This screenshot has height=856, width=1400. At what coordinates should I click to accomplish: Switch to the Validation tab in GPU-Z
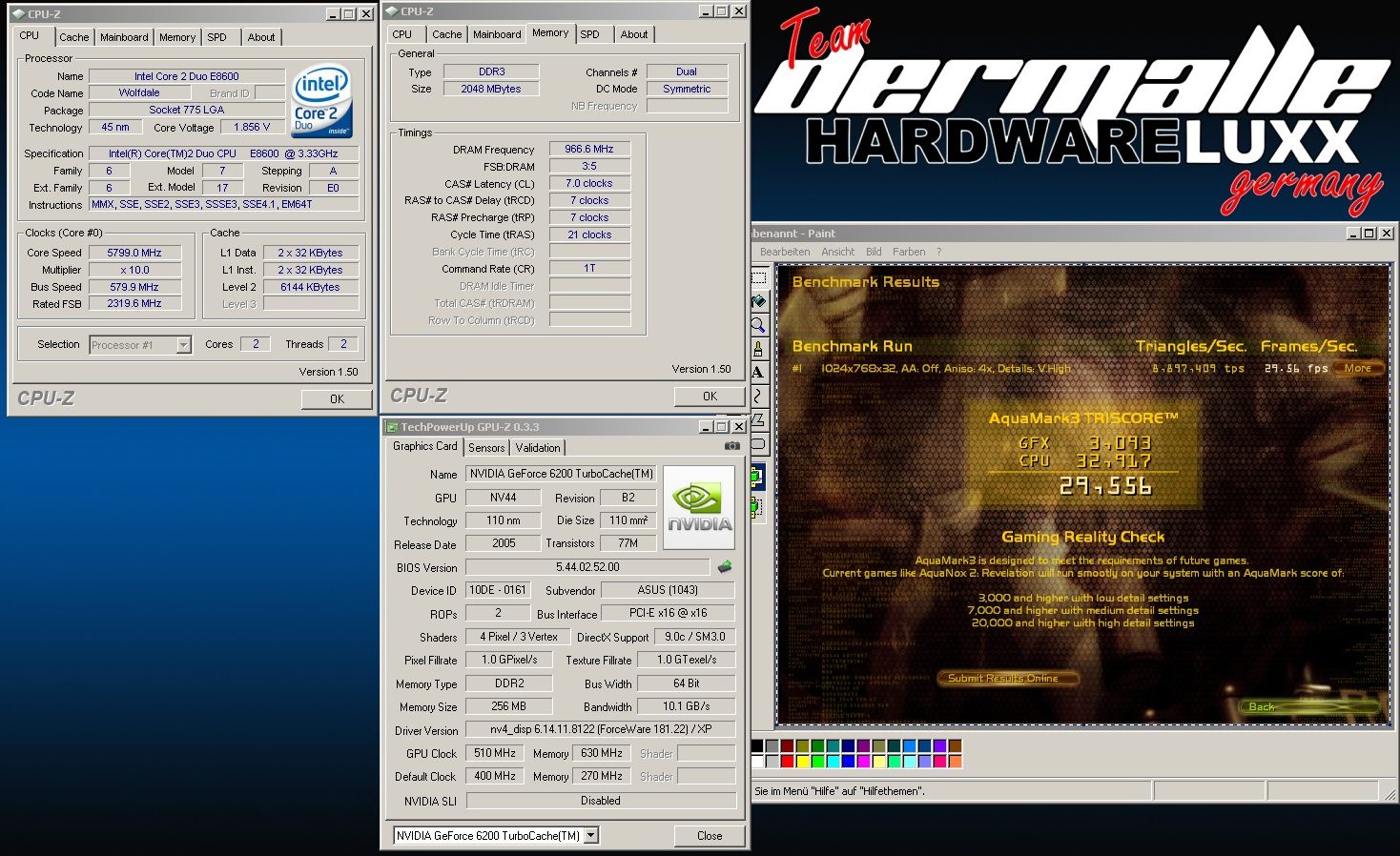(x=538, y=448)
